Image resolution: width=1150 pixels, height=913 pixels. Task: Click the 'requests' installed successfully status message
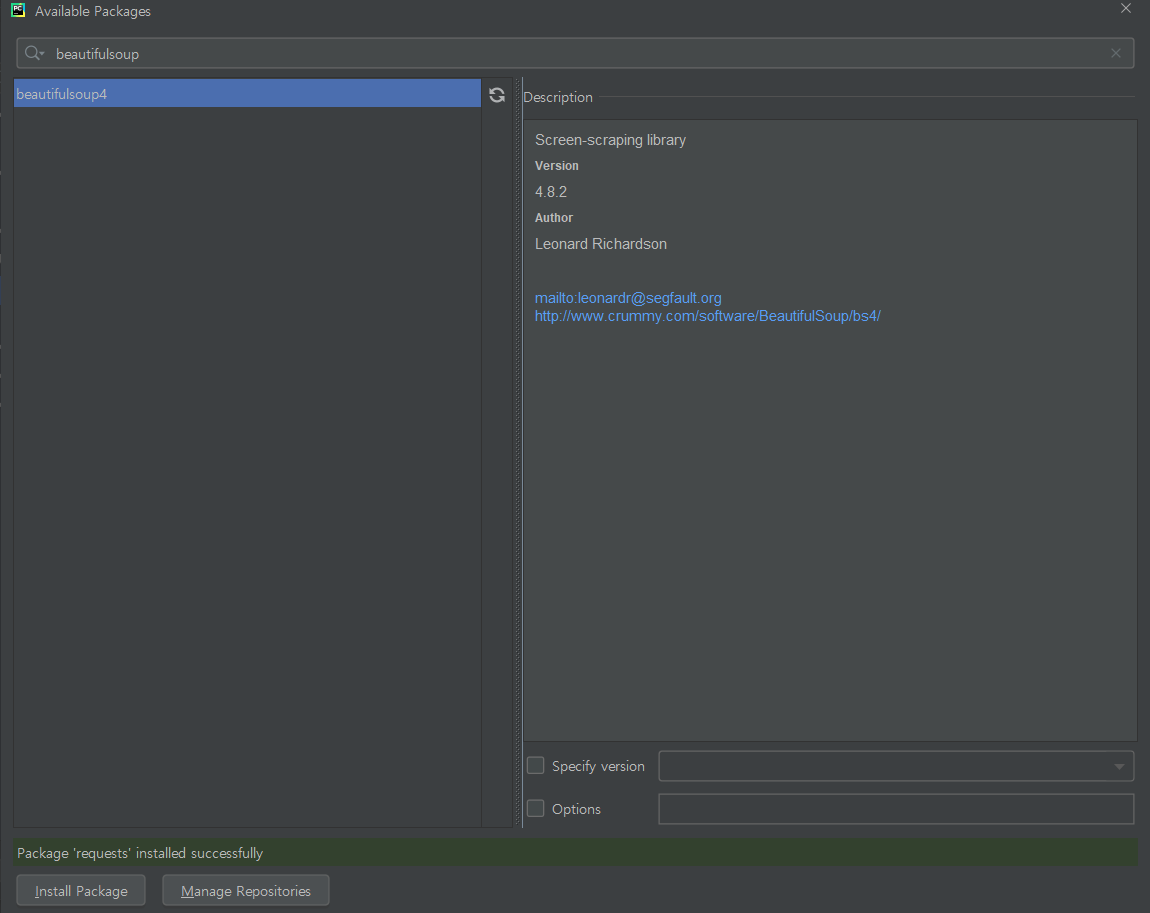(x=140, y=853)
